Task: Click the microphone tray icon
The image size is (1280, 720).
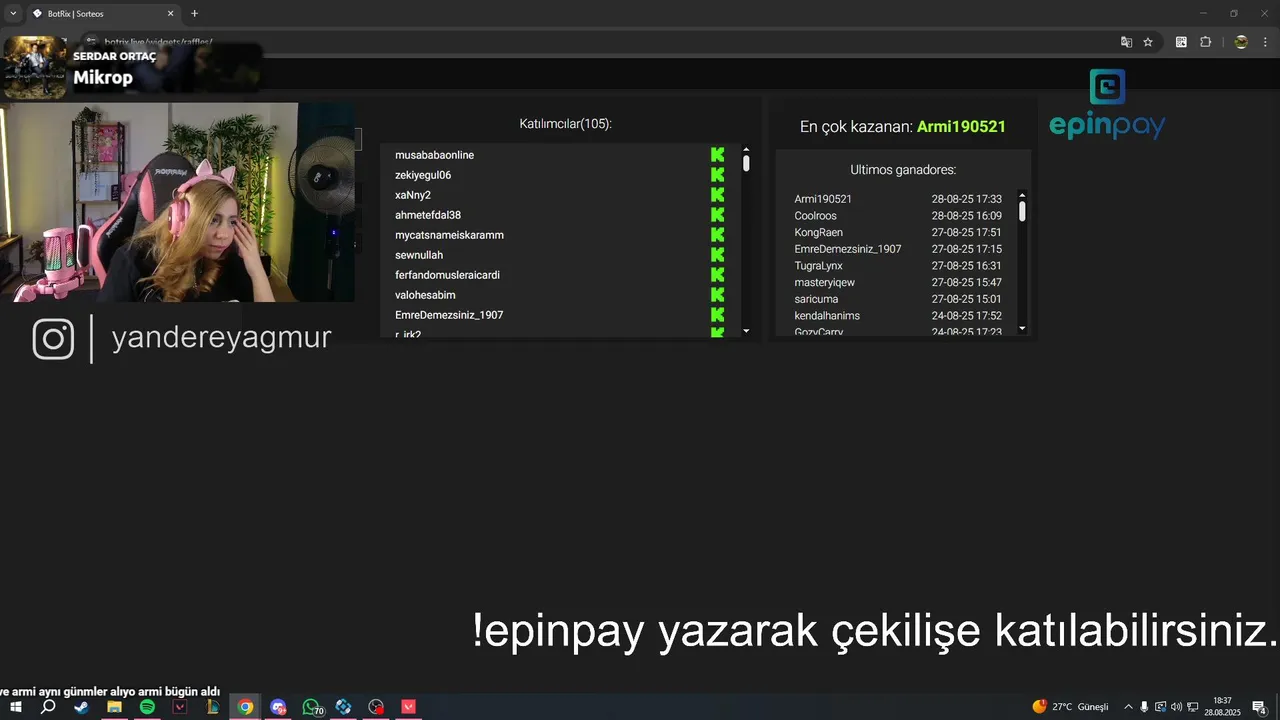Action: (x=1144, y=707)
